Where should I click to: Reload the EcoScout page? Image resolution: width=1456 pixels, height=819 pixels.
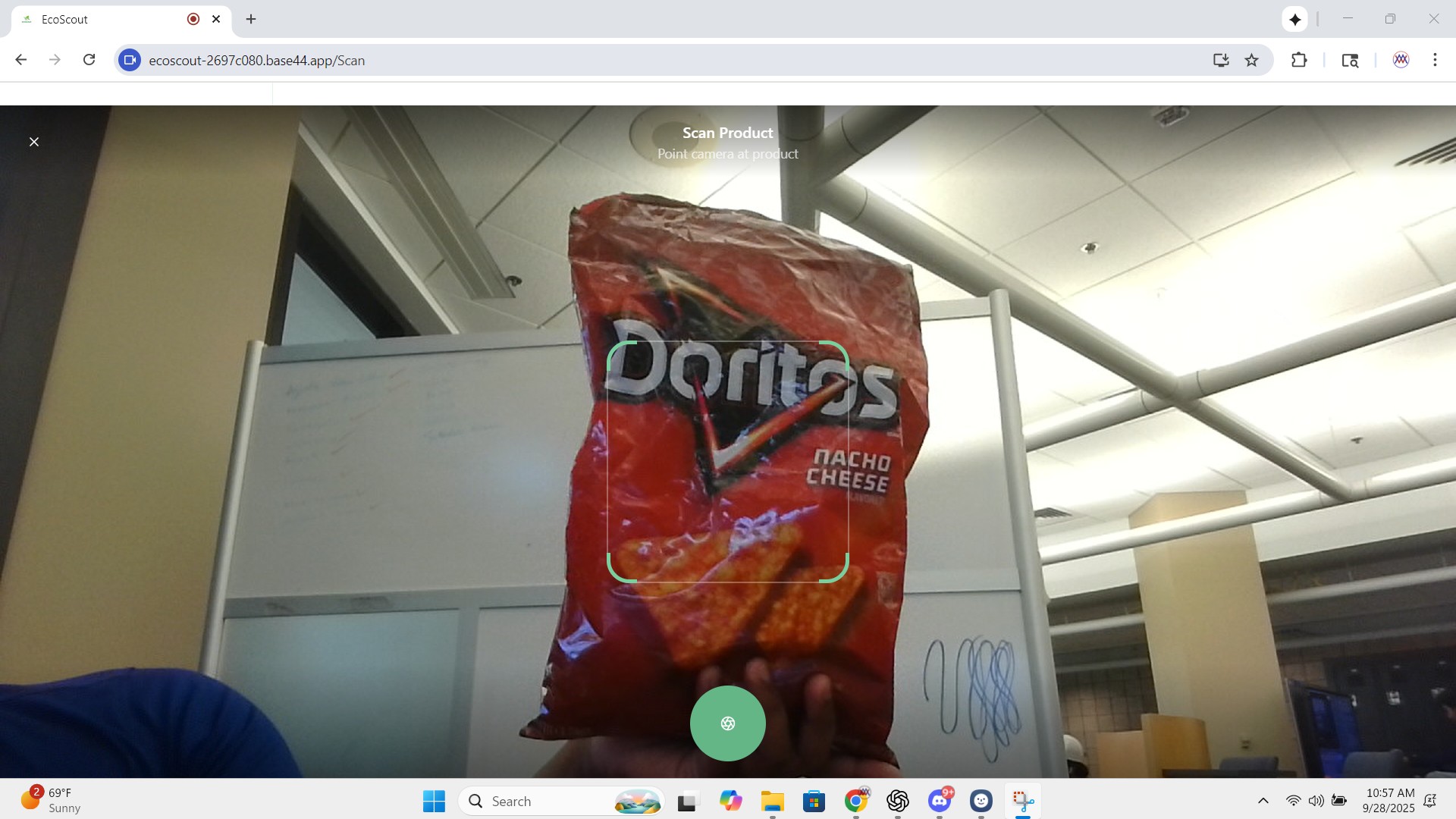(89, 60)
